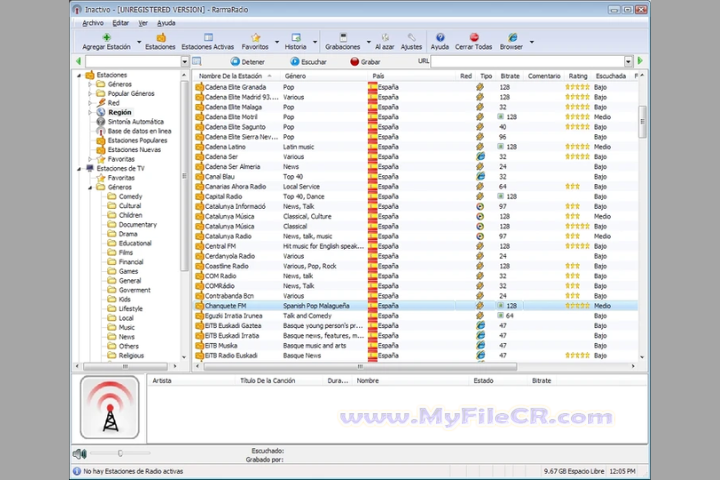The height and width of the screenshot is (480, 720).
Task: Expand the Popular Géneros tree node
Action: coord(90,94)
